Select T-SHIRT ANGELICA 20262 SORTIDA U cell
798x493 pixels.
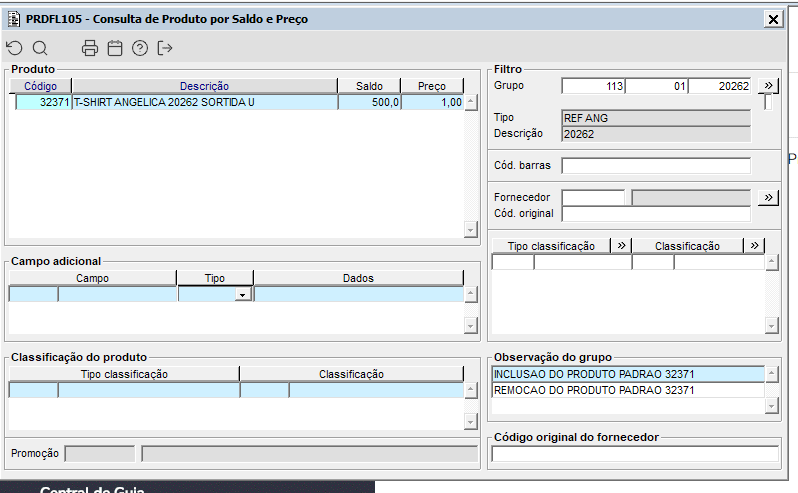205,102
